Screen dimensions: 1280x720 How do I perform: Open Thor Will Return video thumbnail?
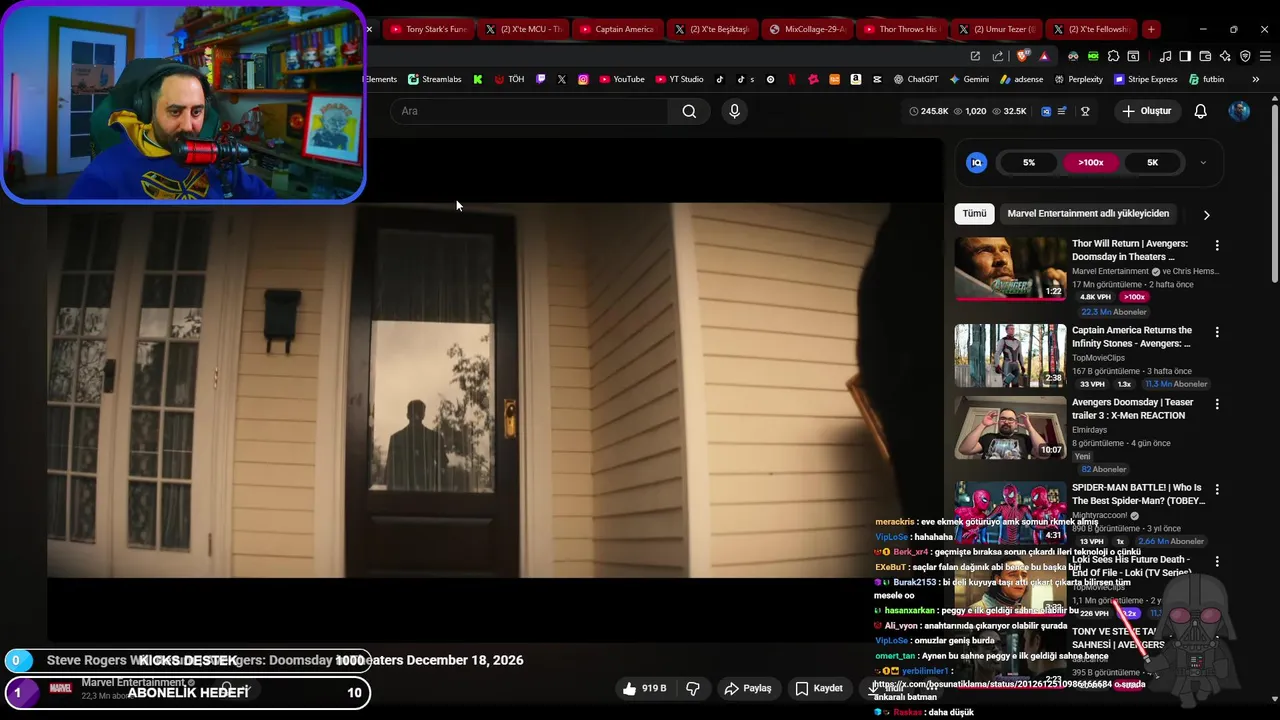[x=1010, y=268]
